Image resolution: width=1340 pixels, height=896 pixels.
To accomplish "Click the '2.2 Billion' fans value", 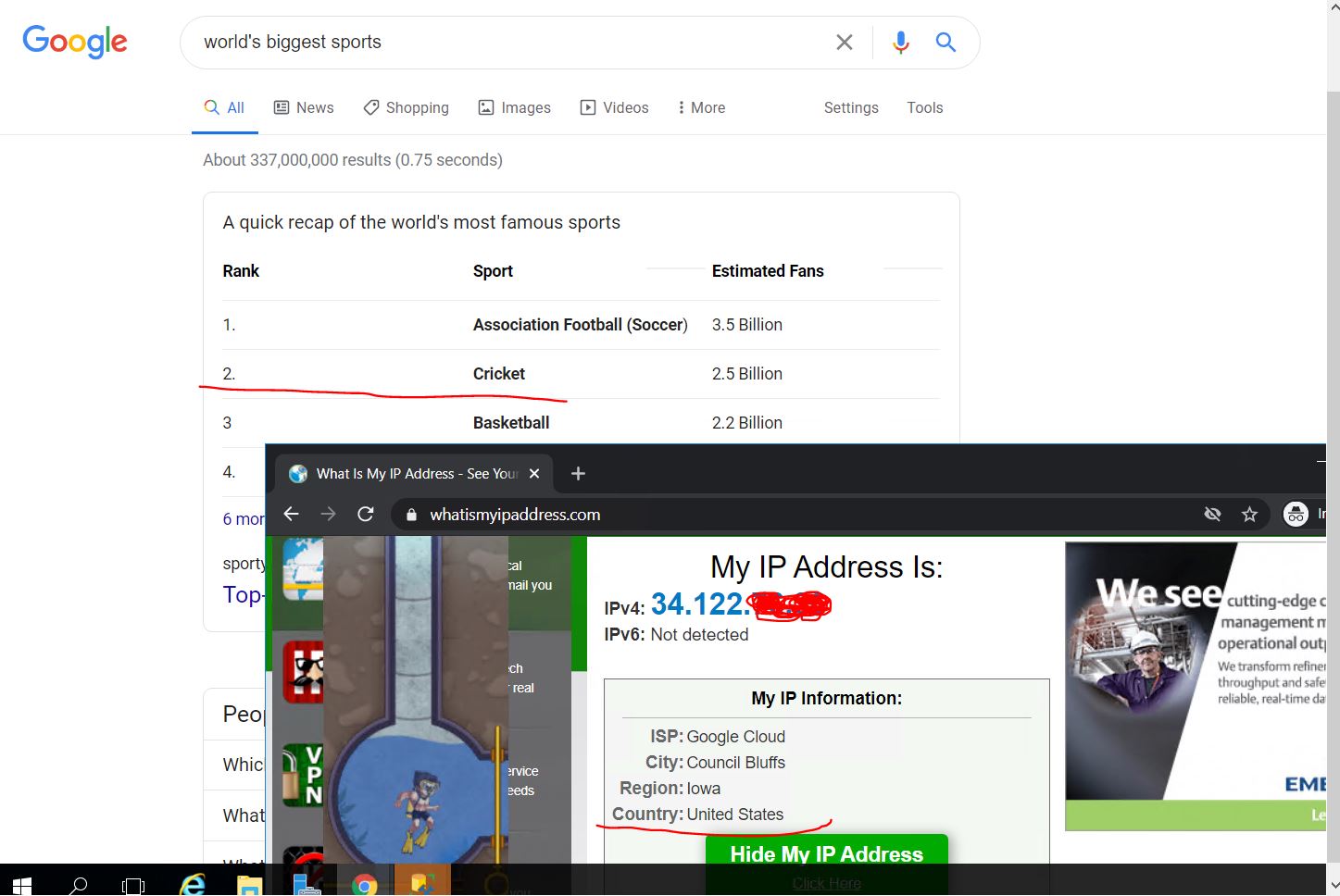I will point(747,423).
